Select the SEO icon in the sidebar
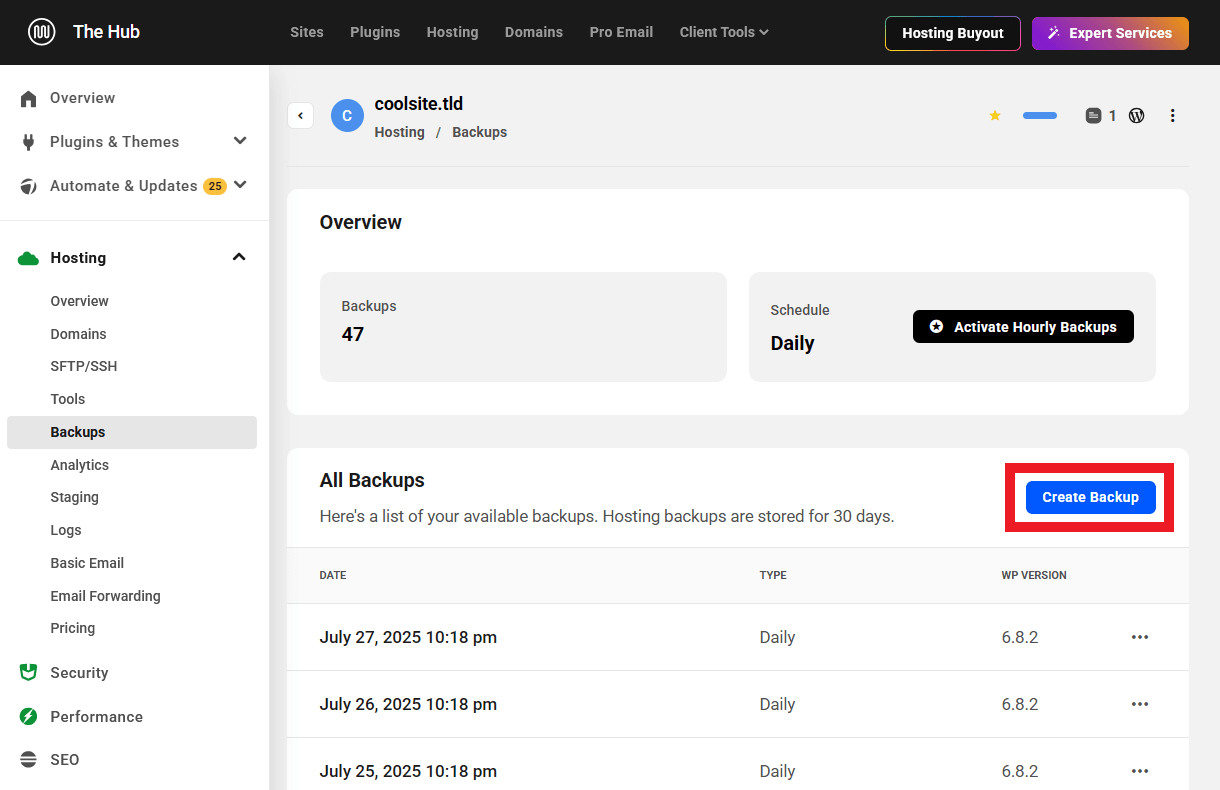This screenshot has height=790, width=1220. pyautogui.click(x=27, y=759)
